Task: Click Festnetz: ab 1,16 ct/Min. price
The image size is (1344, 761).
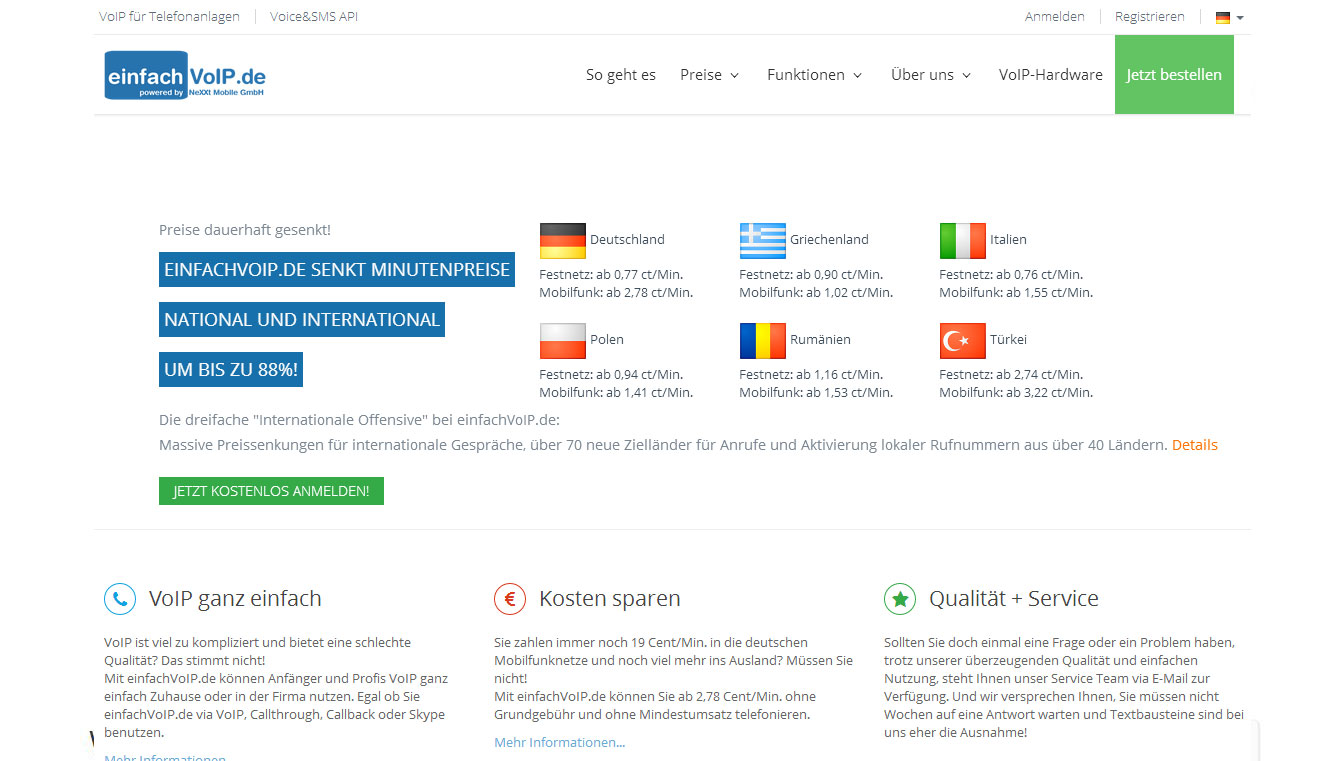Action: click(811, 375)
